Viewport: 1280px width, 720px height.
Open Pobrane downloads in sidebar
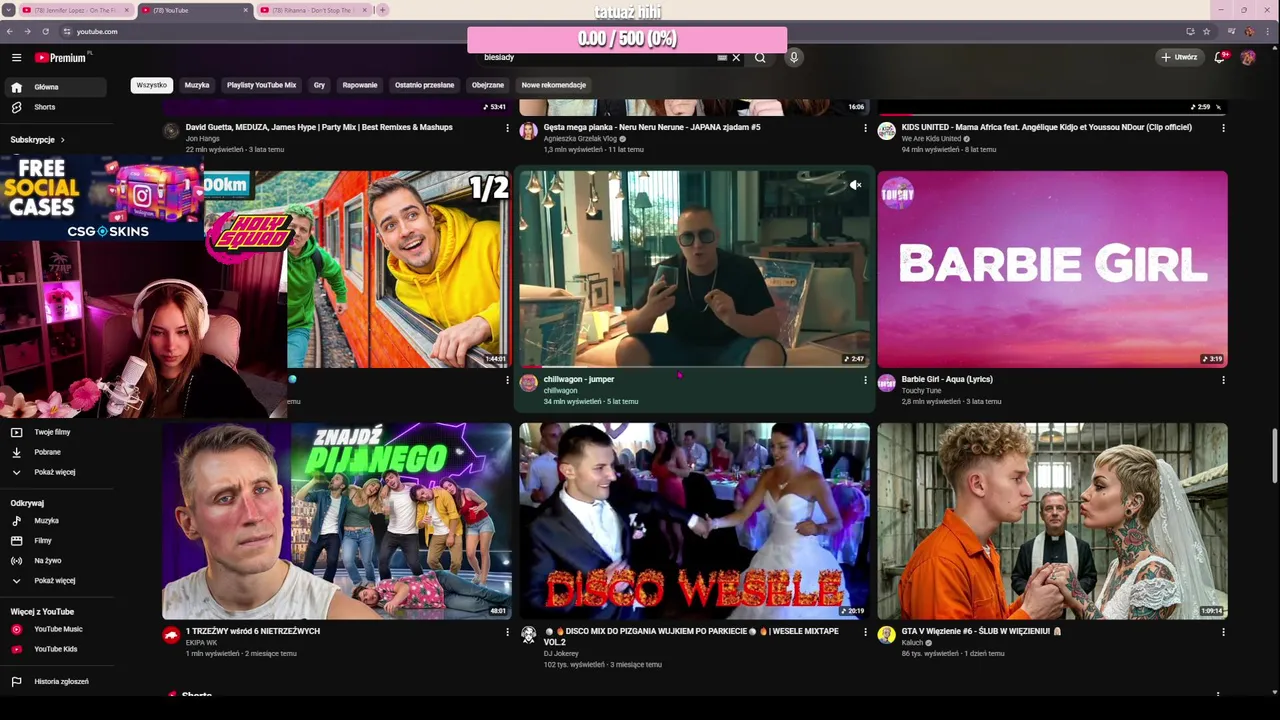[55, 452]
